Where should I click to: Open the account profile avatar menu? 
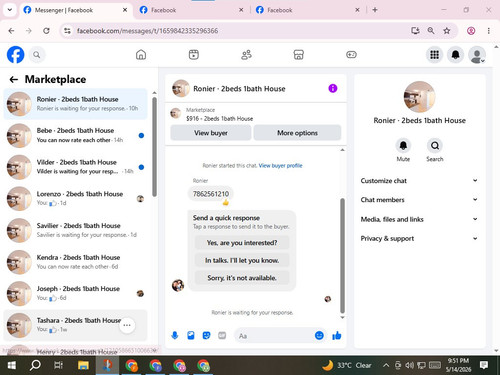[x=477, y=55]
